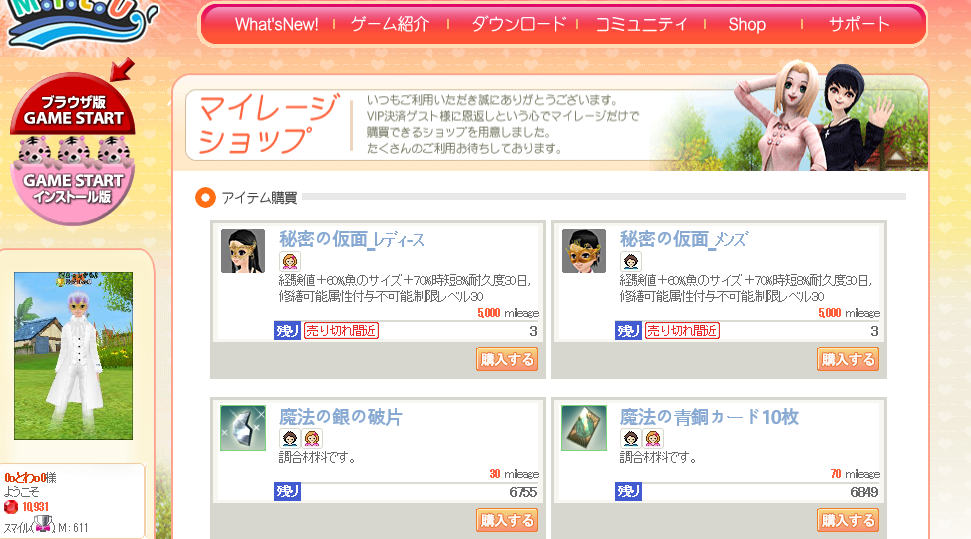Click the red gem currency icon

pos(11,507)
